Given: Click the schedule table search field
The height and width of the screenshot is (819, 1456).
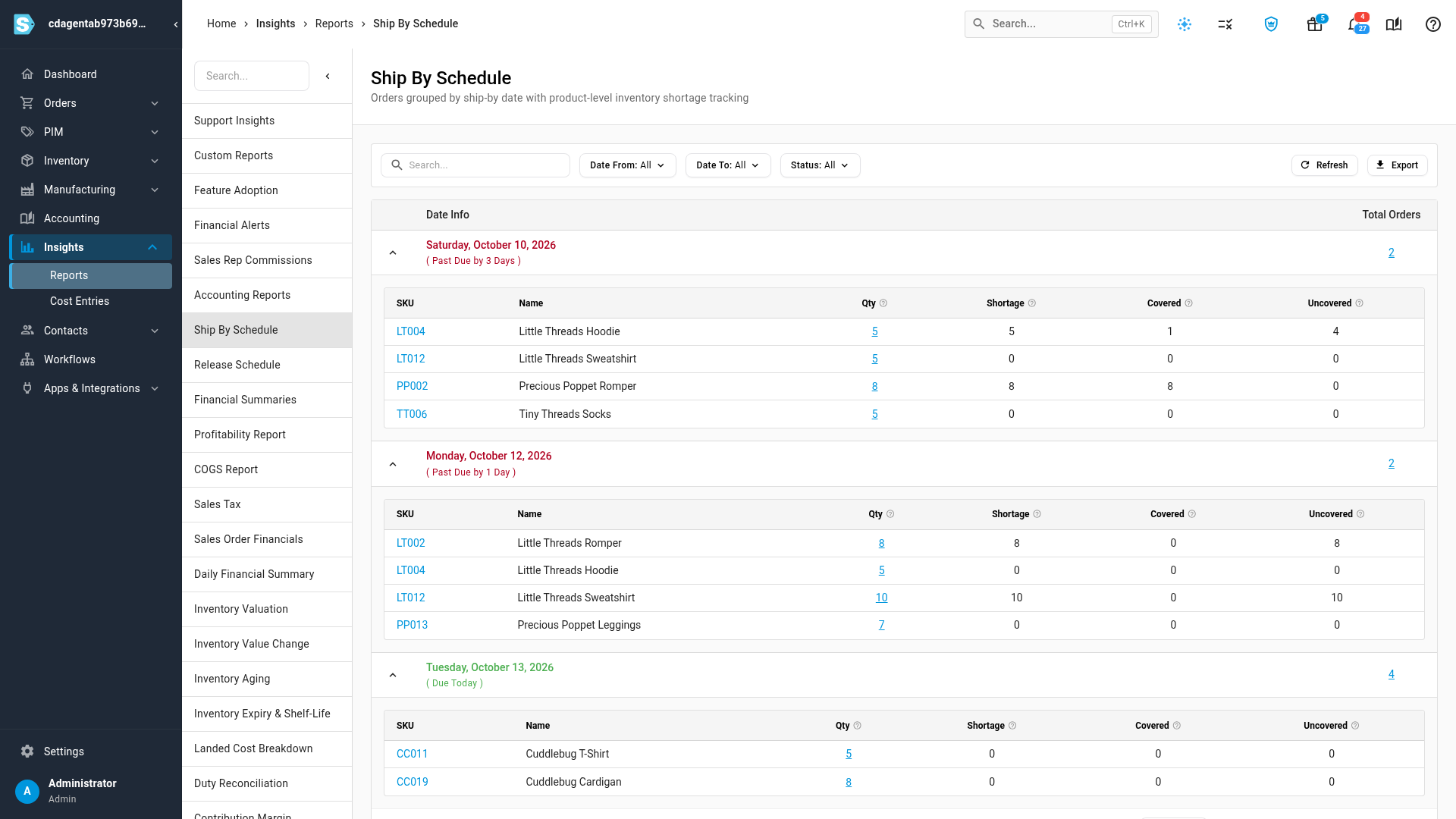Looking at the screenshot, I should click(x=475, y=165).
